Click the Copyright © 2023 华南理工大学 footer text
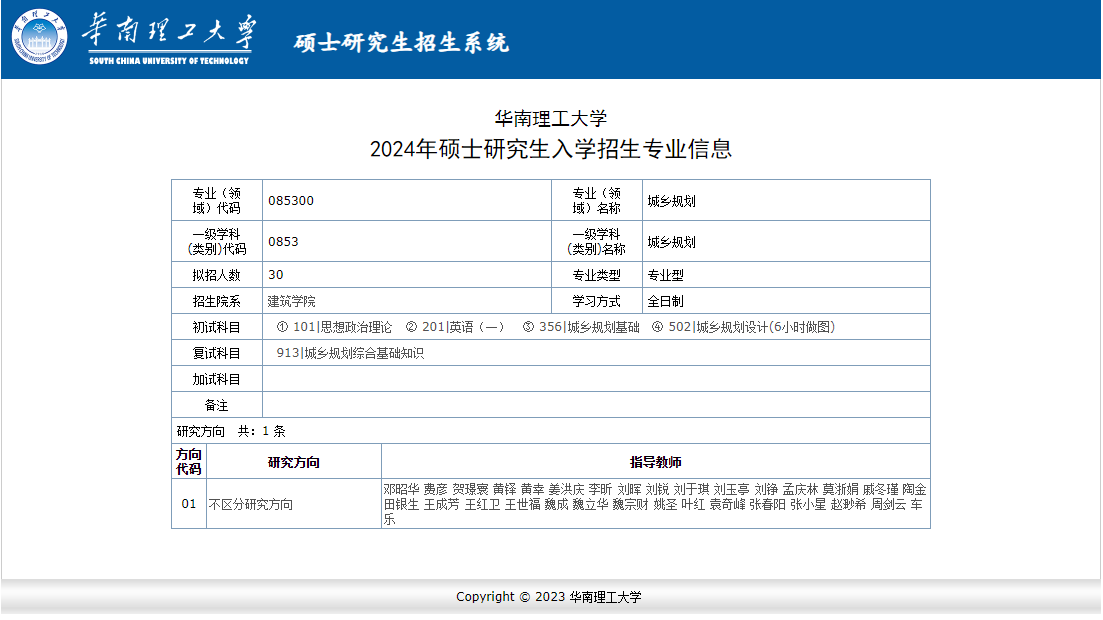 tap(549, 597)
